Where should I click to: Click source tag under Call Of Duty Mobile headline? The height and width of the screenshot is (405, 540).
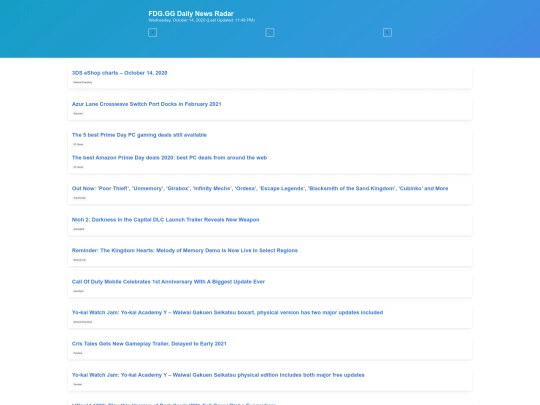pos(79,291)
